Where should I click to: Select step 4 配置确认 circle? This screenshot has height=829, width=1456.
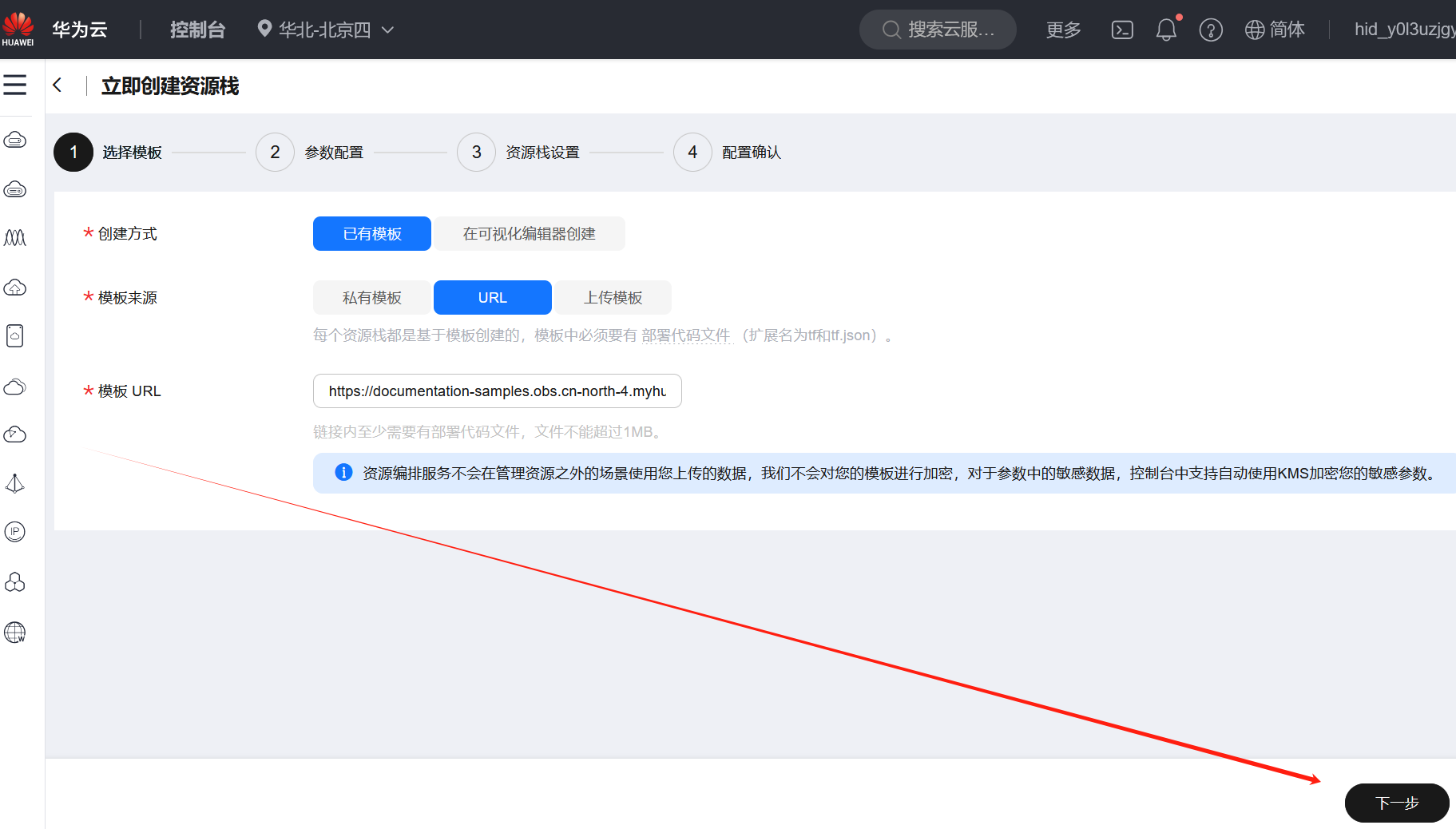pyautogui.click(x=692, y=152)
